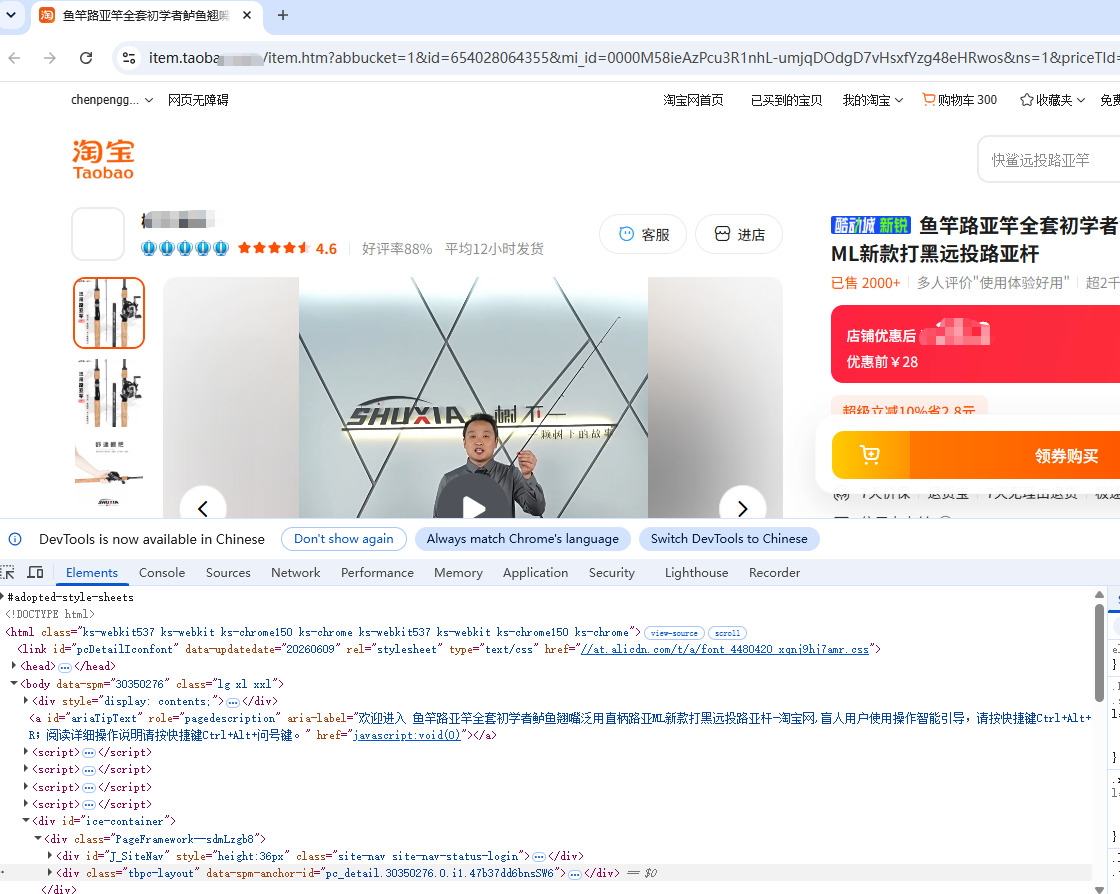
Task: Go to 淘宝网首页
Action: pos(693,100)
